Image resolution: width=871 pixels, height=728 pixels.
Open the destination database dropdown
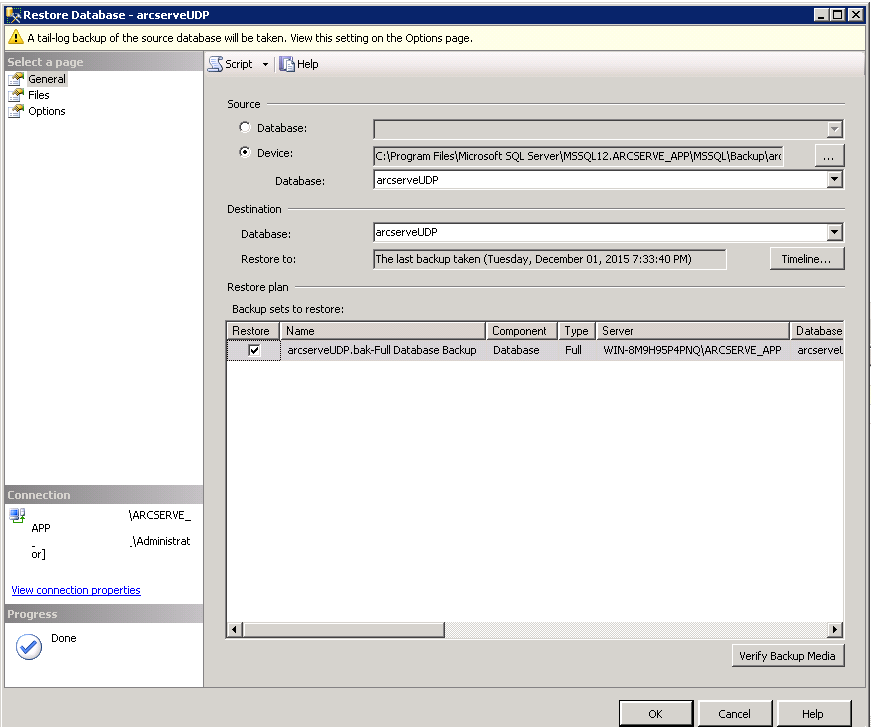click(x=836, y=232)
